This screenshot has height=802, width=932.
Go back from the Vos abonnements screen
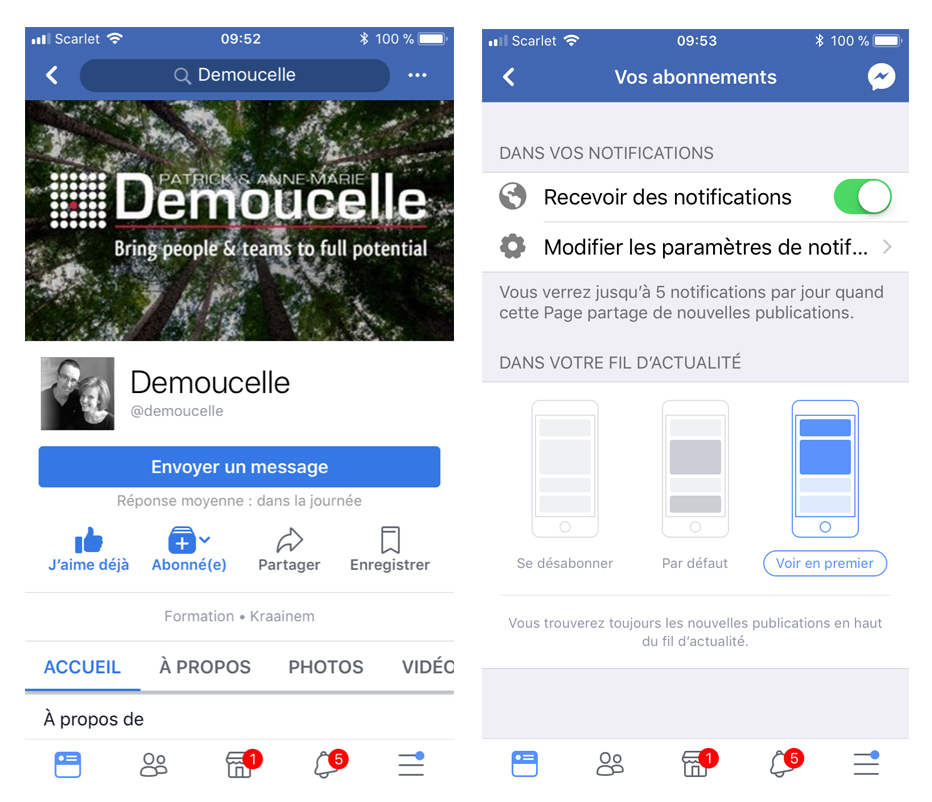point(509,77)
